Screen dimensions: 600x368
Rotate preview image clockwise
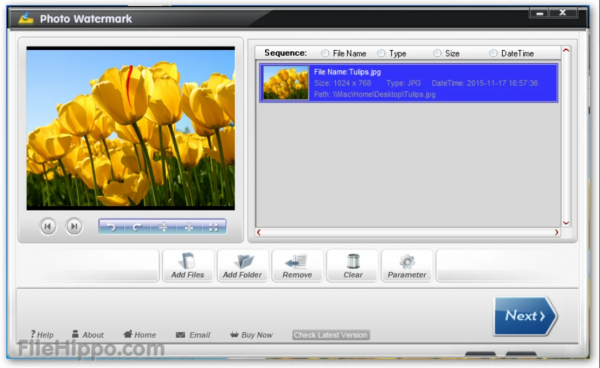137,227
